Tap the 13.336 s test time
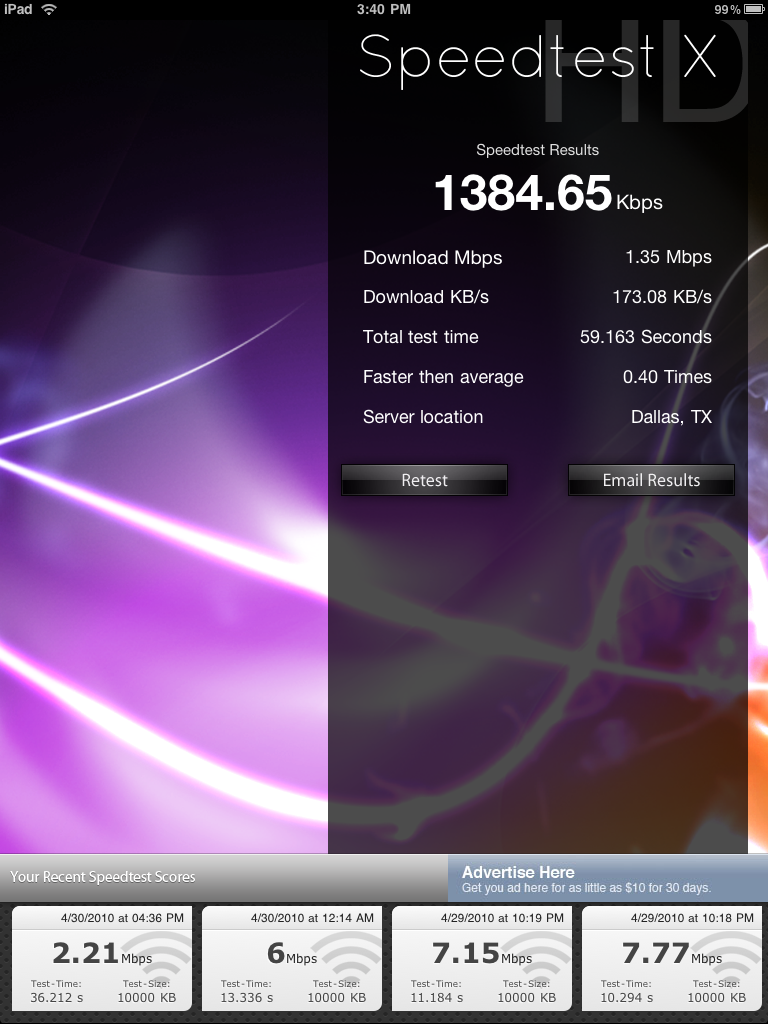The width and height of the screenshot is (768, 1024). coord(247,997)
